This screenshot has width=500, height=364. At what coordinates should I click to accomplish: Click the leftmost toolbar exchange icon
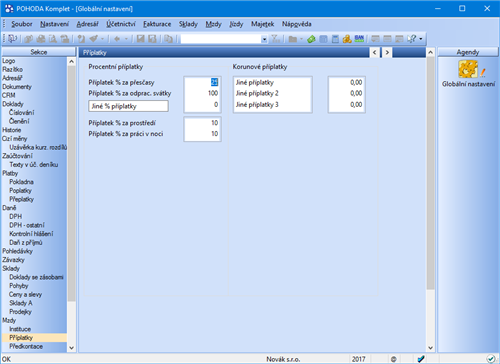click(12, 39)
